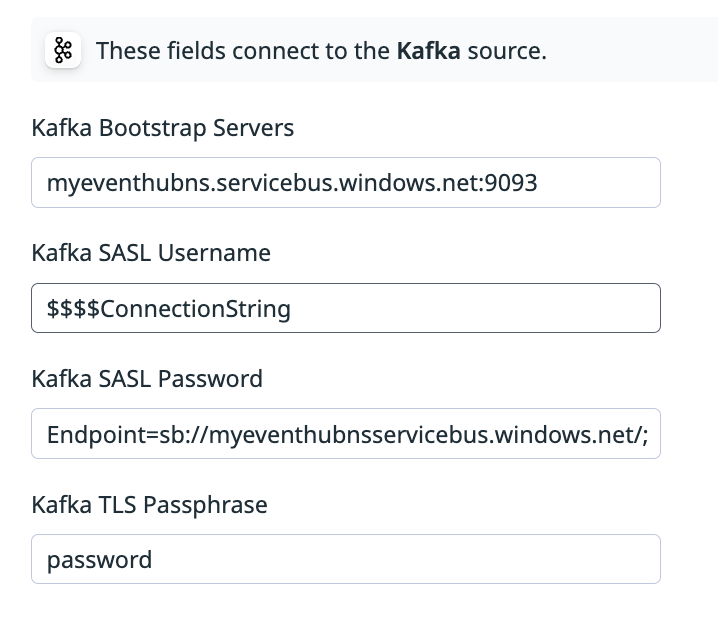The height and width of the screenshot is (620, 718).
Task: Click the 'Kafka Bootstrap Servers' label
Action: (163, 128)
